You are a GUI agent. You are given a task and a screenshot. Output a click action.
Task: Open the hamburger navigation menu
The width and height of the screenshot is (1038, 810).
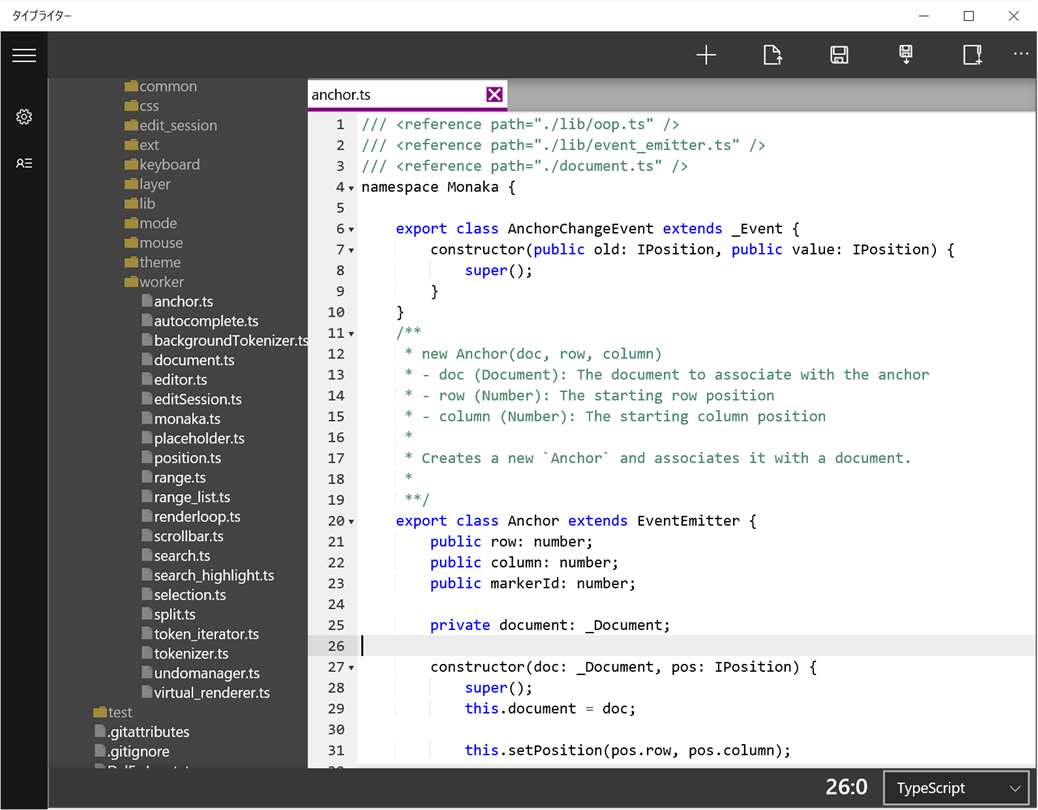[x=24, y=56]
